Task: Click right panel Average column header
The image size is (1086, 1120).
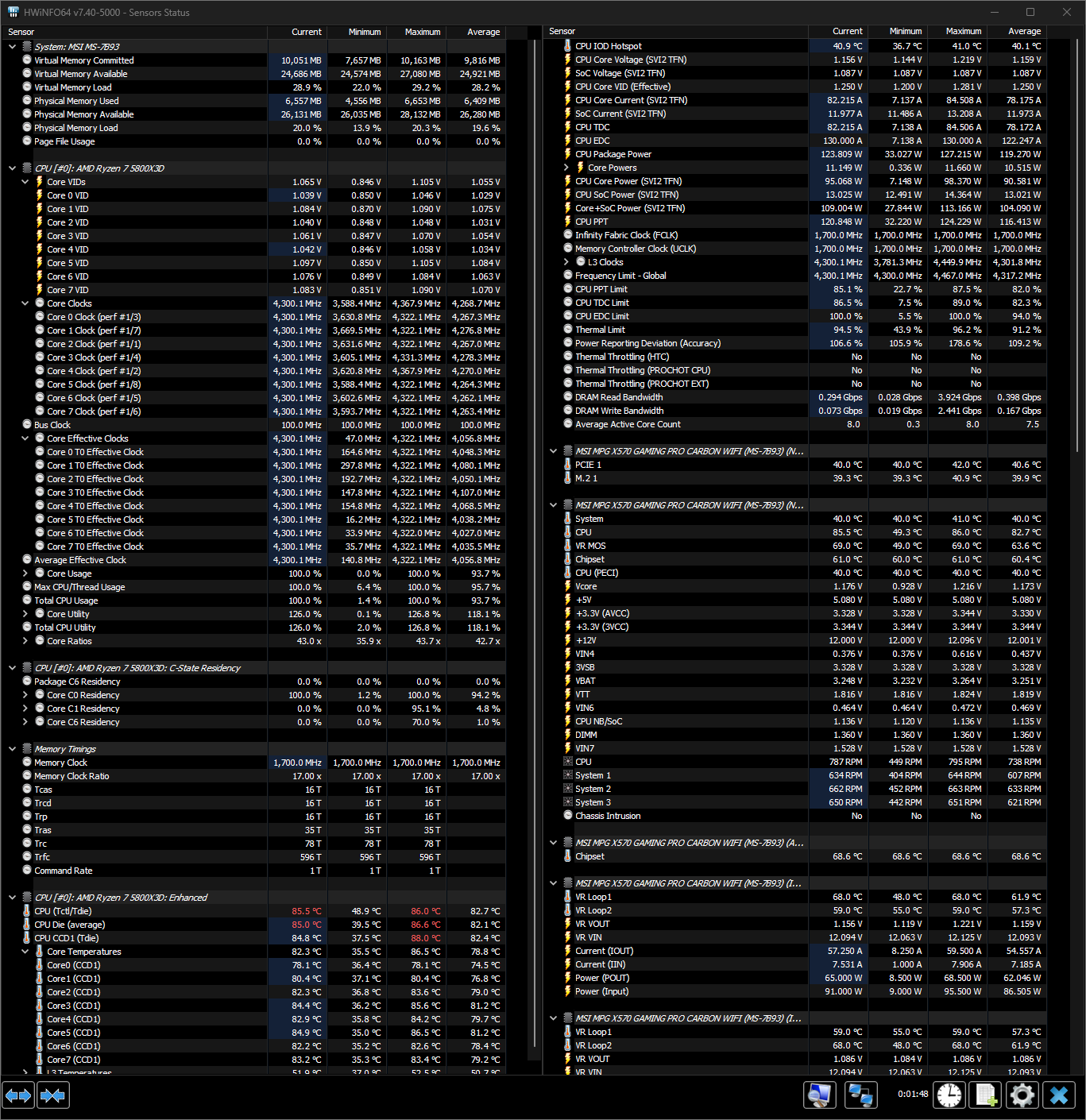Action: [x=1016, y=32]
